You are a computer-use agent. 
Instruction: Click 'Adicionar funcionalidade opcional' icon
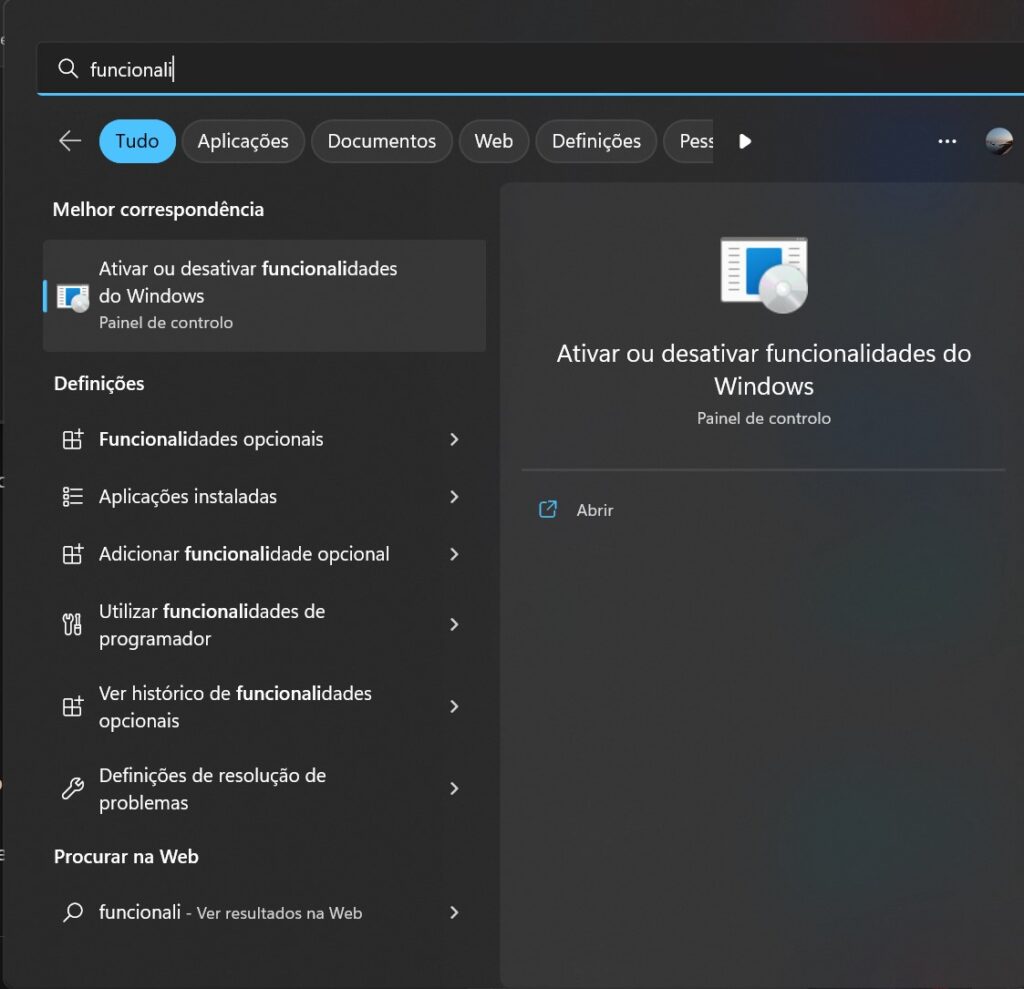pyautogui.click(x=73, y=554)
